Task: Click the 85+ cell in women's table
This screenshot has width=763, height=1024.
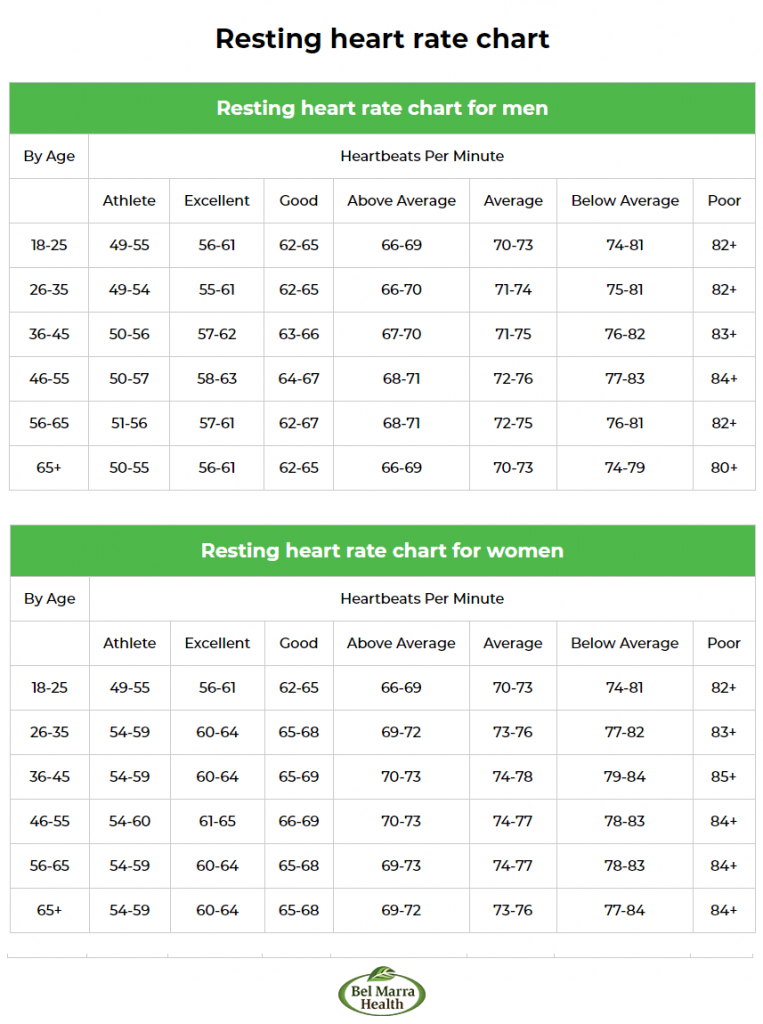Action: 724,777
